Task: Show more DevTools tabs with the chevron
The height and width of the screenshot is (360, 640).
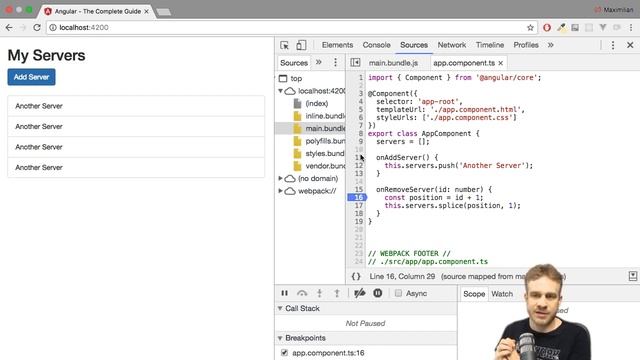Action: (x=551, y=45)
